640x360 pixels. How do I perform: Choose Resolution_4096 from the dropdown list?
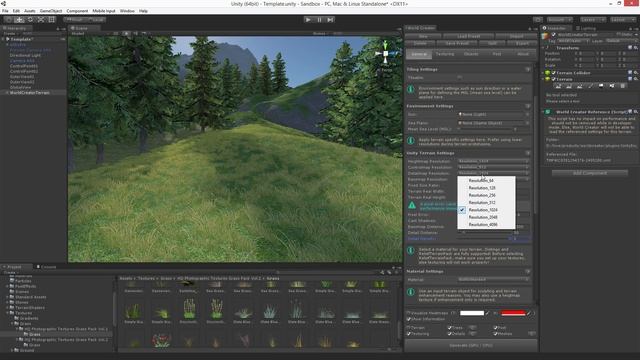pyautogui.click(x=486, y=224)
